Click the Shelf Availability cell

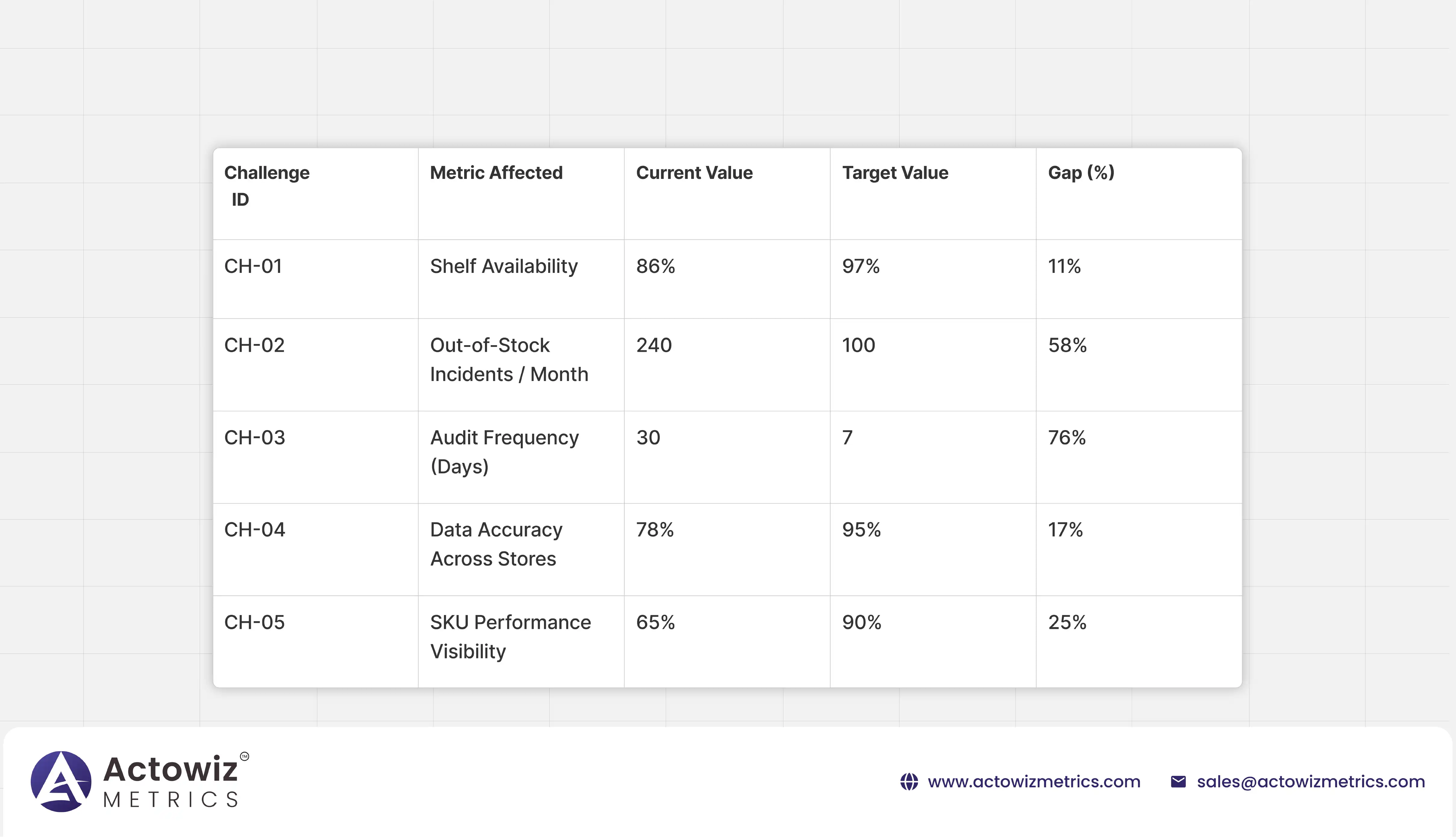pyautogui.click(x=504, y=266)
